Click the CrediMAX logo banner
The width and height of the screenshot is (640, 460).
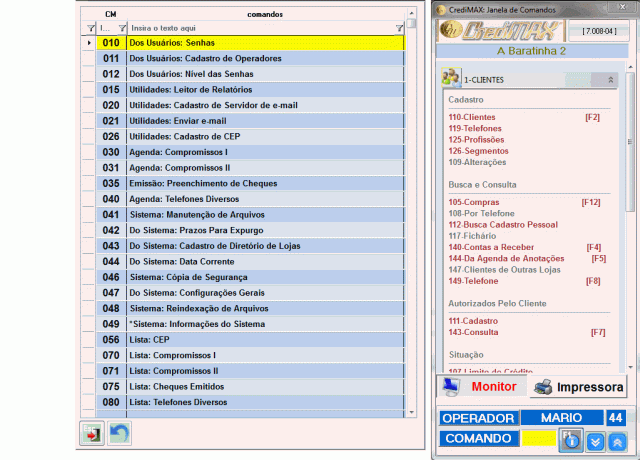point(498,28)
